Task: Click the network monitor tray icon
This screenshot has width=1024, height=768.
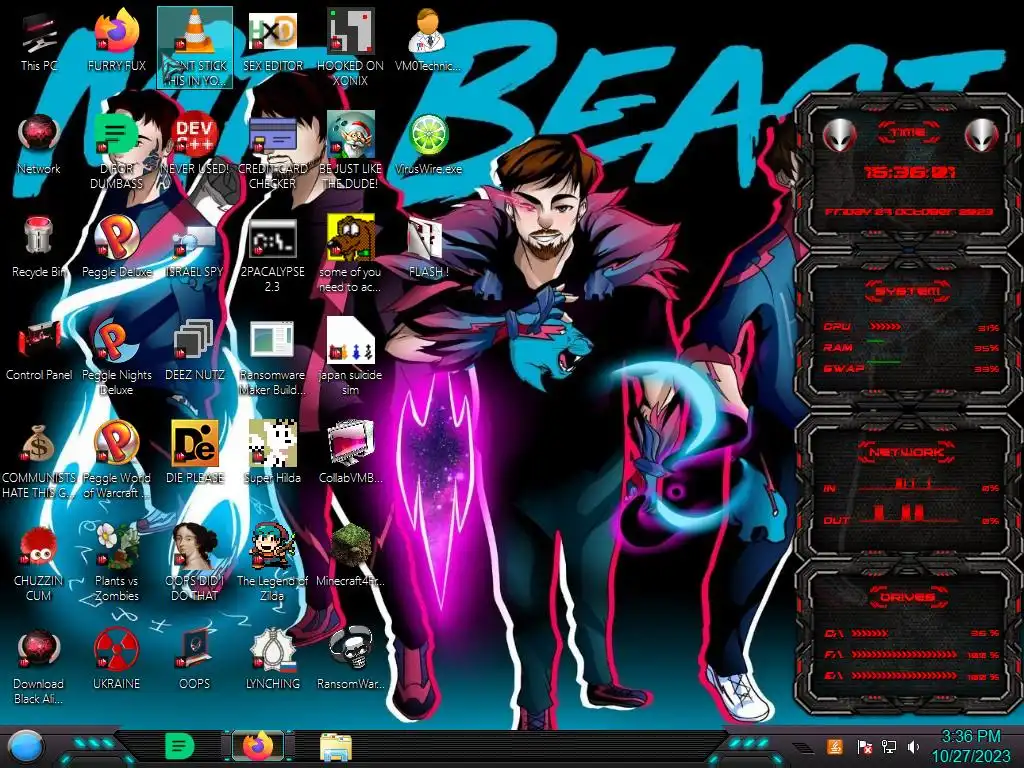Action: tap(888, 746)
